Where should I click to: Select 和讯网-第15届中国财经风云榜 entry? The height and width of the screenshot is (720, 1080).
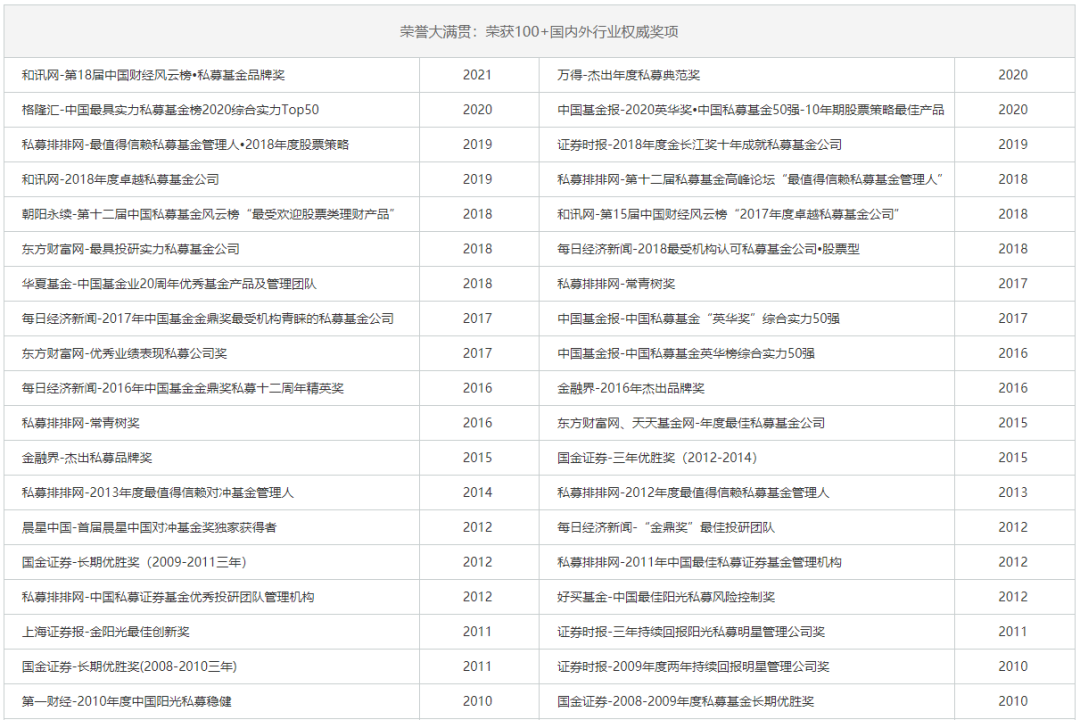click(x=729, y=214)
